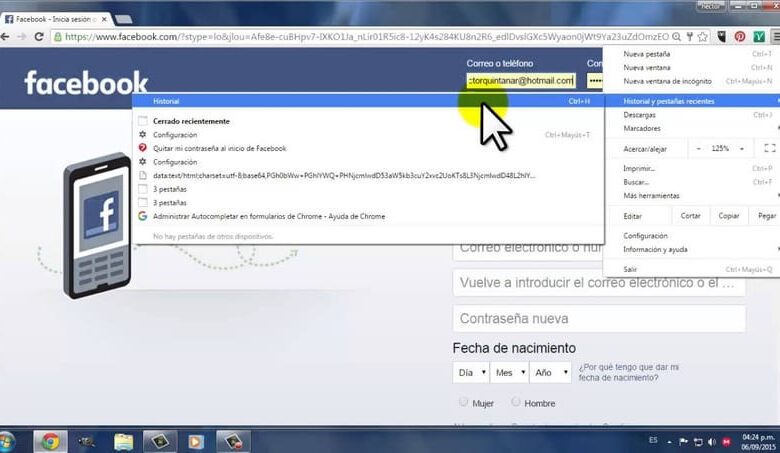
Task: Click the Cortar button
Action: click(x=690, y=216)
